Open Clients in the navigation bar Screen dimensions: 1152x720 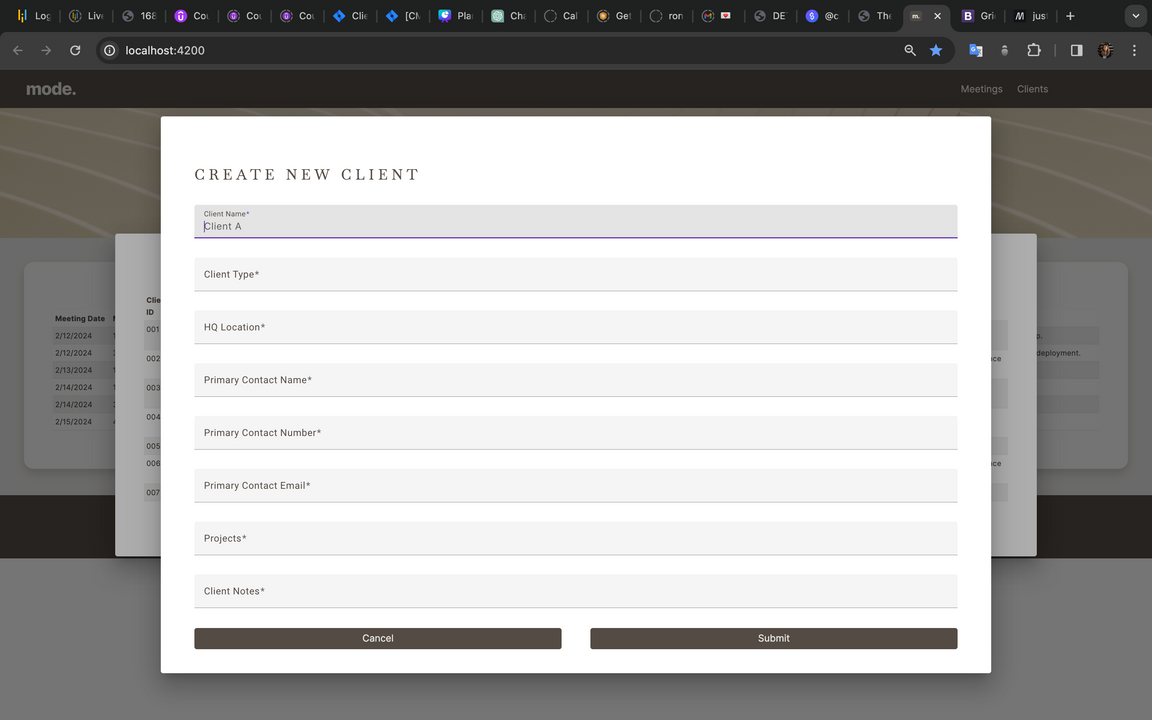pyautogui.click(x=1032, y=89)
